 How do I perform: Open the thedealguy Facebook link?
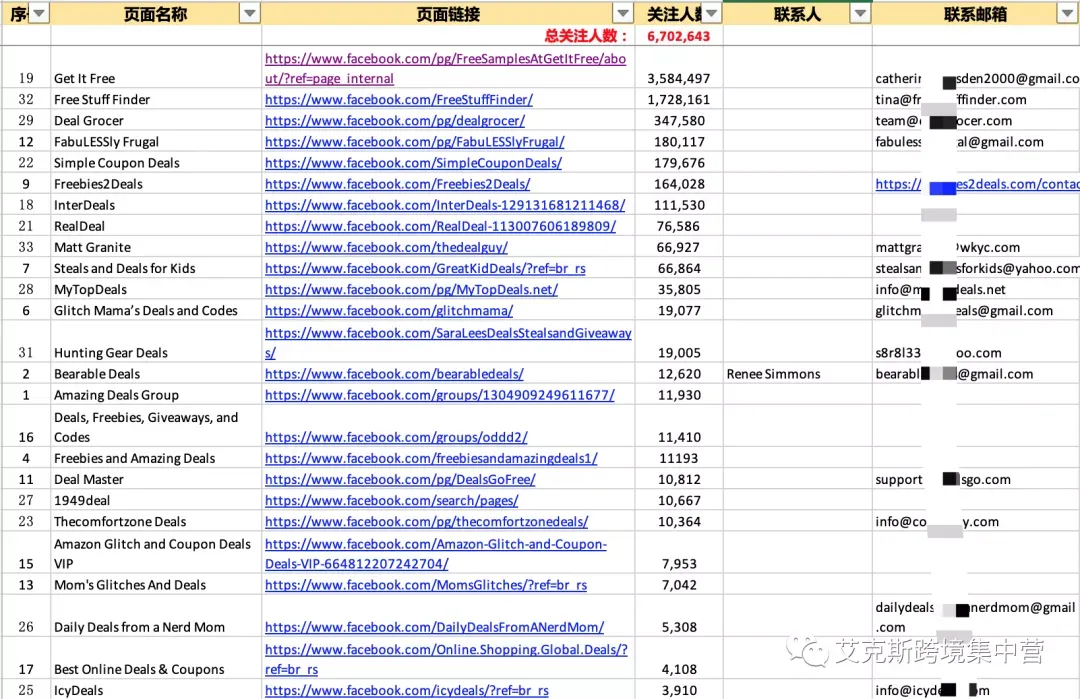click(x=386, y=247)
